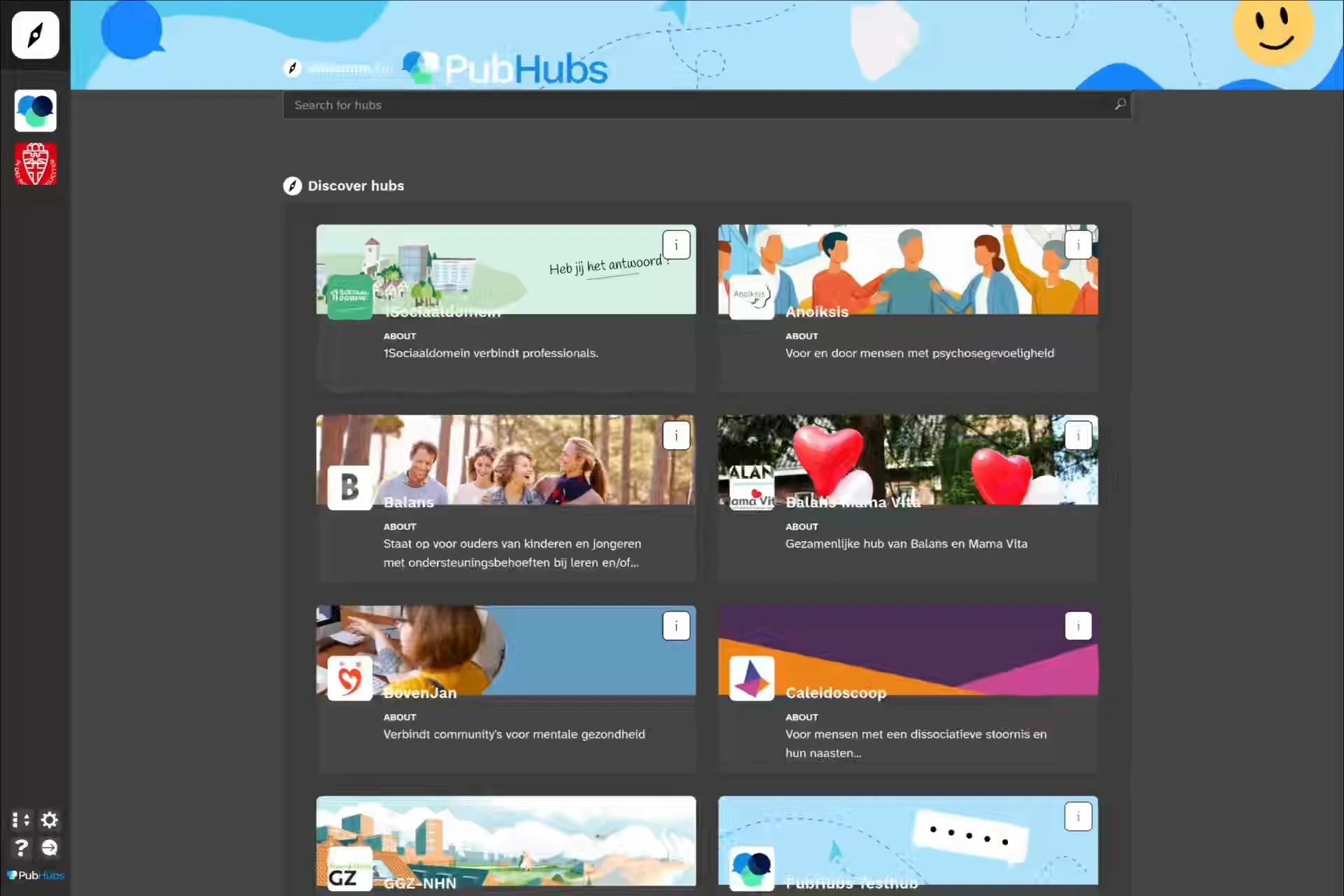Log out using the exit arrow icon
The image size is (1344, 896).
point(49,848)
